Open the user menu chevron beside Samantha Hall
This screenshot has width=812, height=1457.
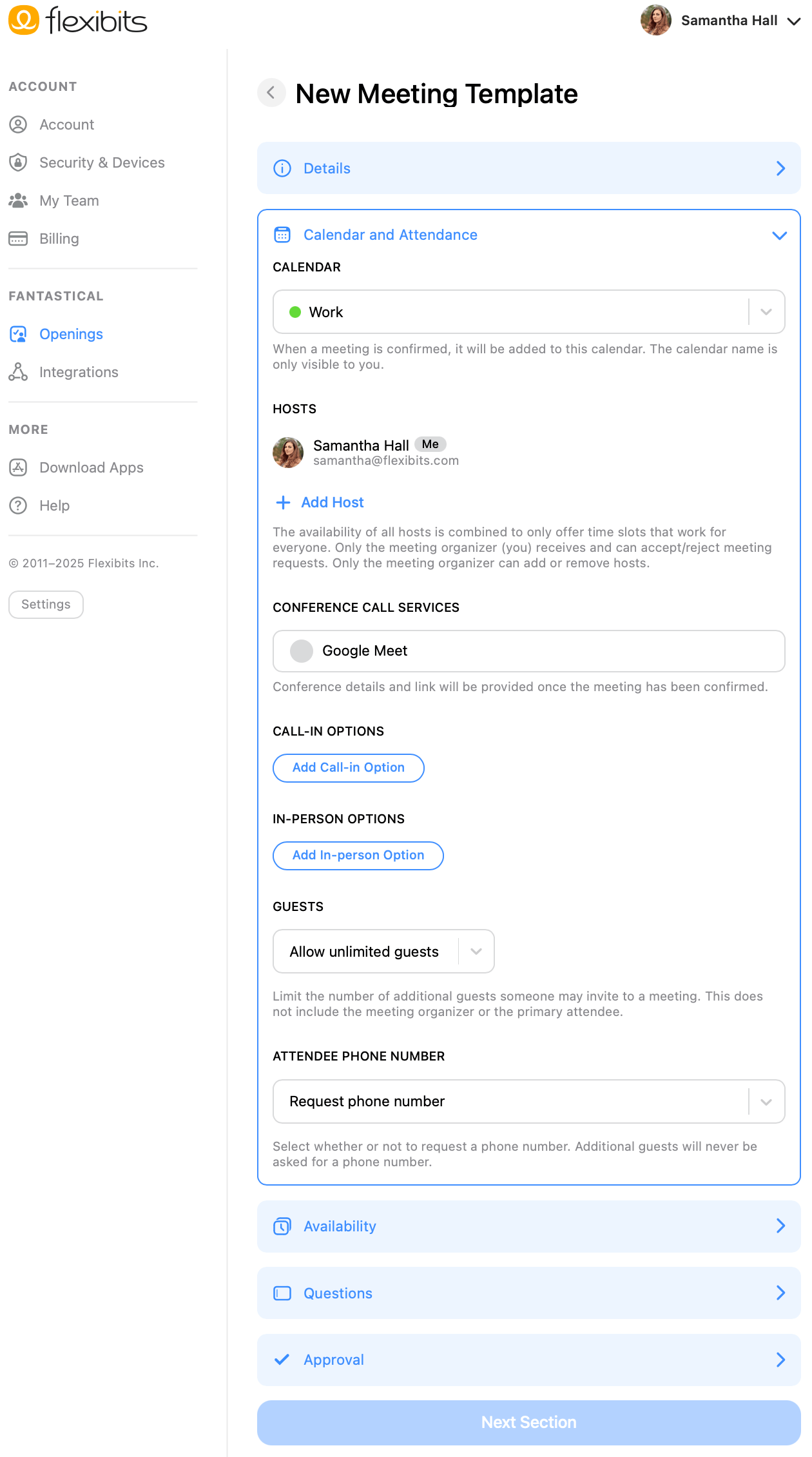(794, 21)
